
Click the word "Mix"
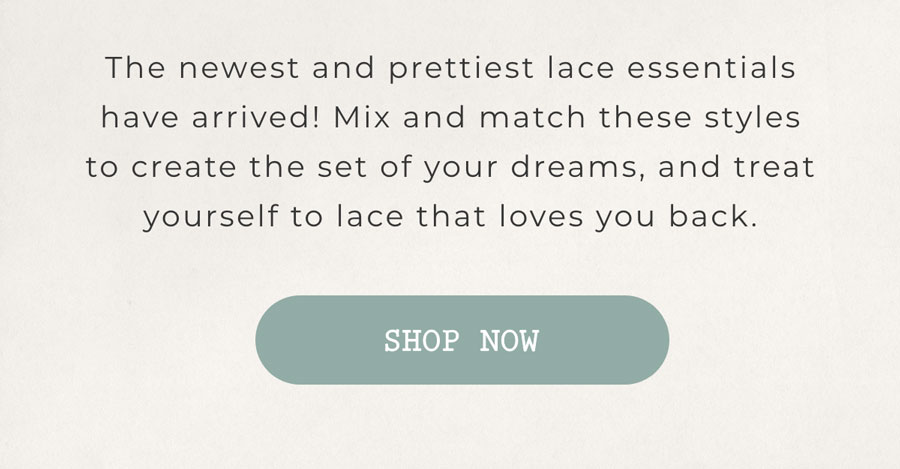click(x=362, y=118)
